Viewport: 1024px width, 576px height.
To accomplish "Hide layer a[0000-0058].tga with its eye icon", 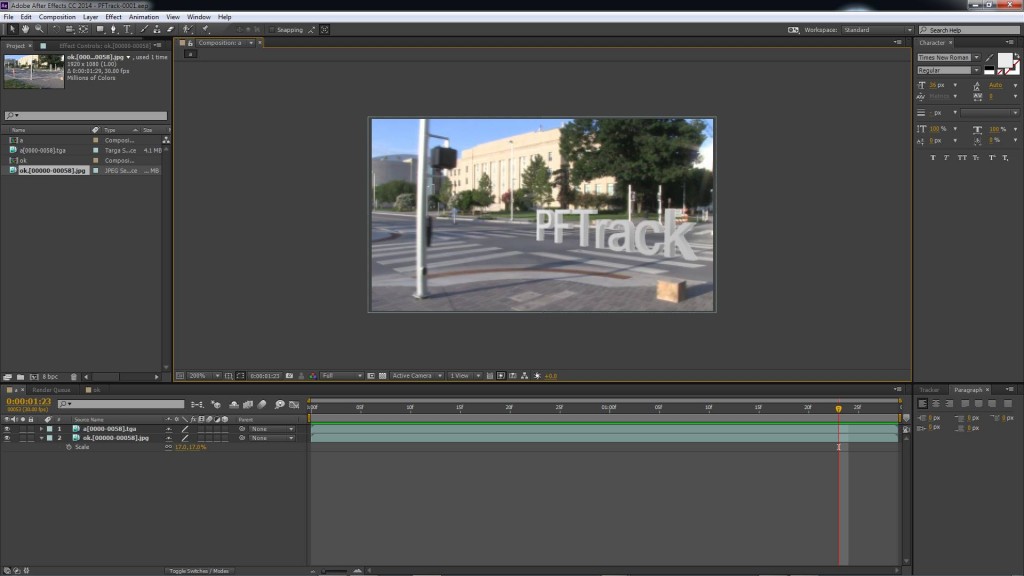I will 7,429.
